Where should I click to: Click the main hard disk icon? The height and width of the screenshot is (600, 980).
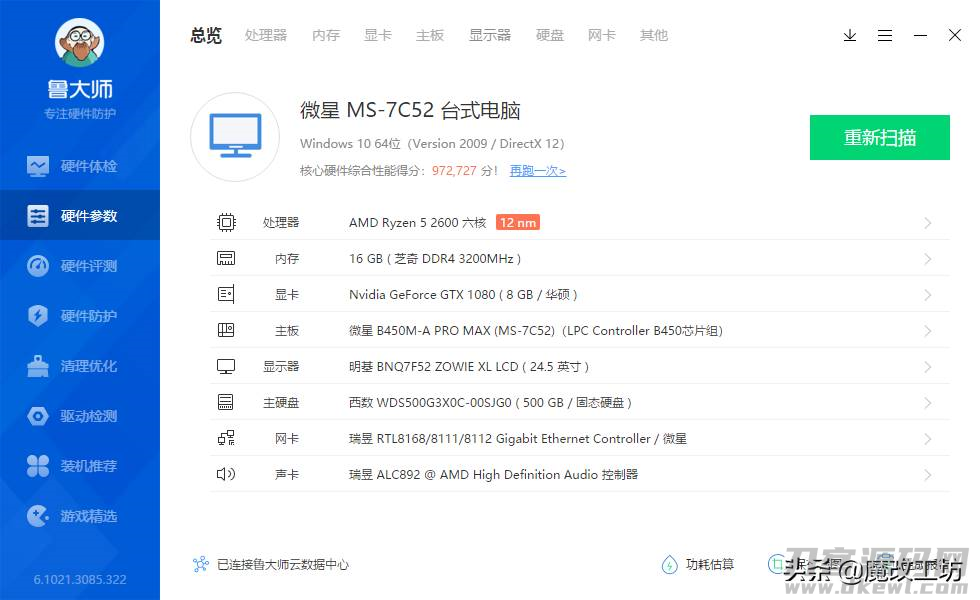[x=226, y=402]
